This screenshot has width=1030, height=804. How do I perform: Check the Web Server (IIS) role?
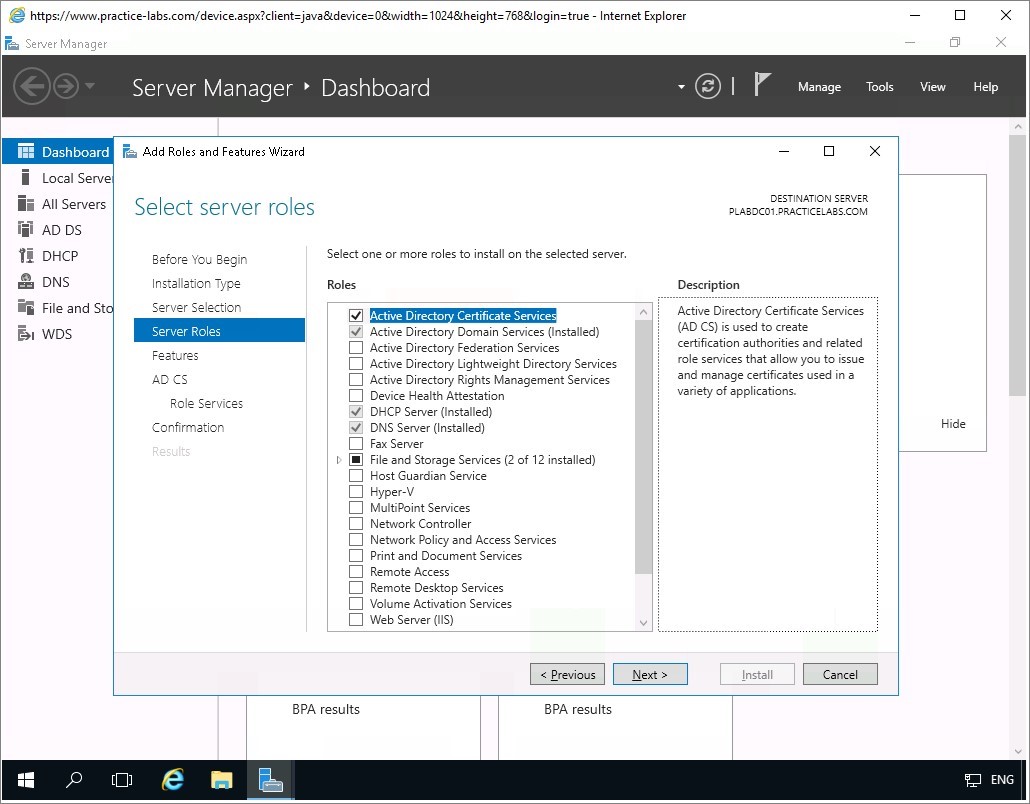(x=356, y=619)
